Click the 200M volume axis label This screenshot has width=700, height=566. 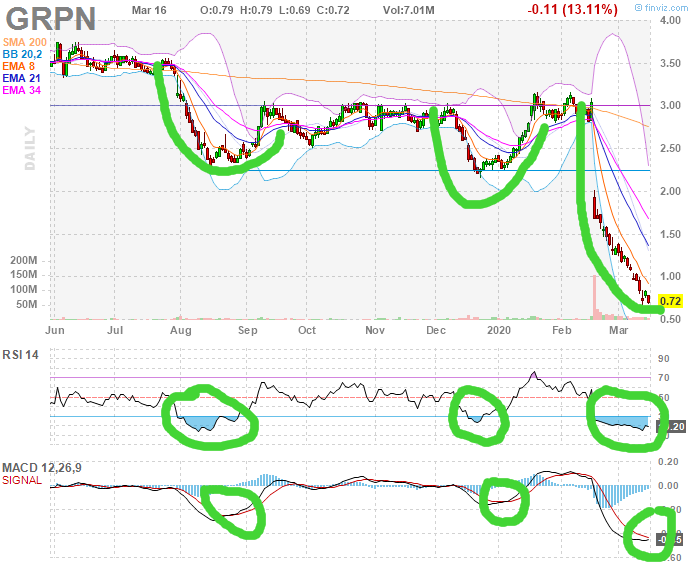pos(24,260)
